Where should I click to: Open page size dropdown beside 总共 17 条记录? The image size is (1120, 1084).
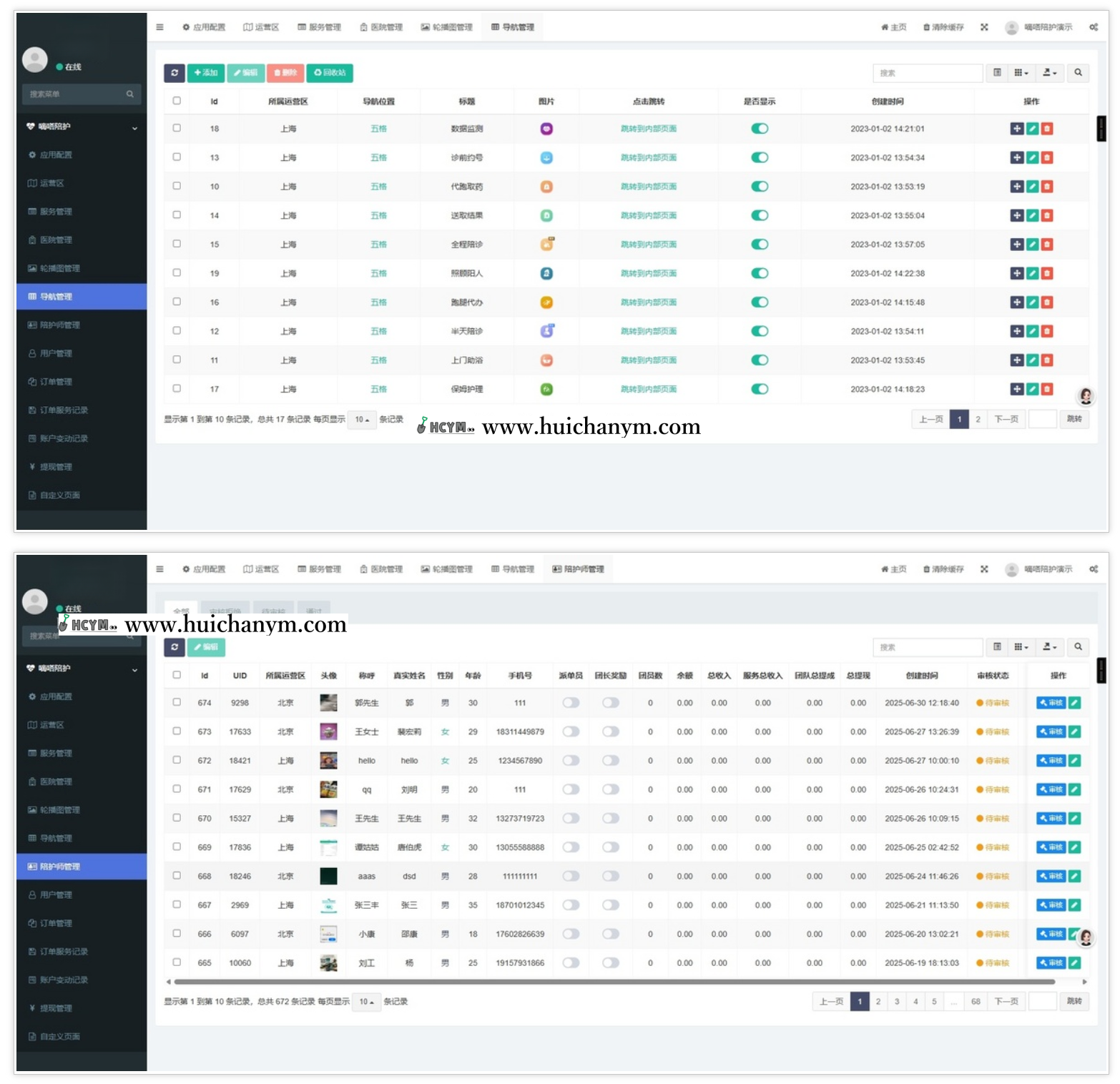pyautogui.click(x=362, y=420)
